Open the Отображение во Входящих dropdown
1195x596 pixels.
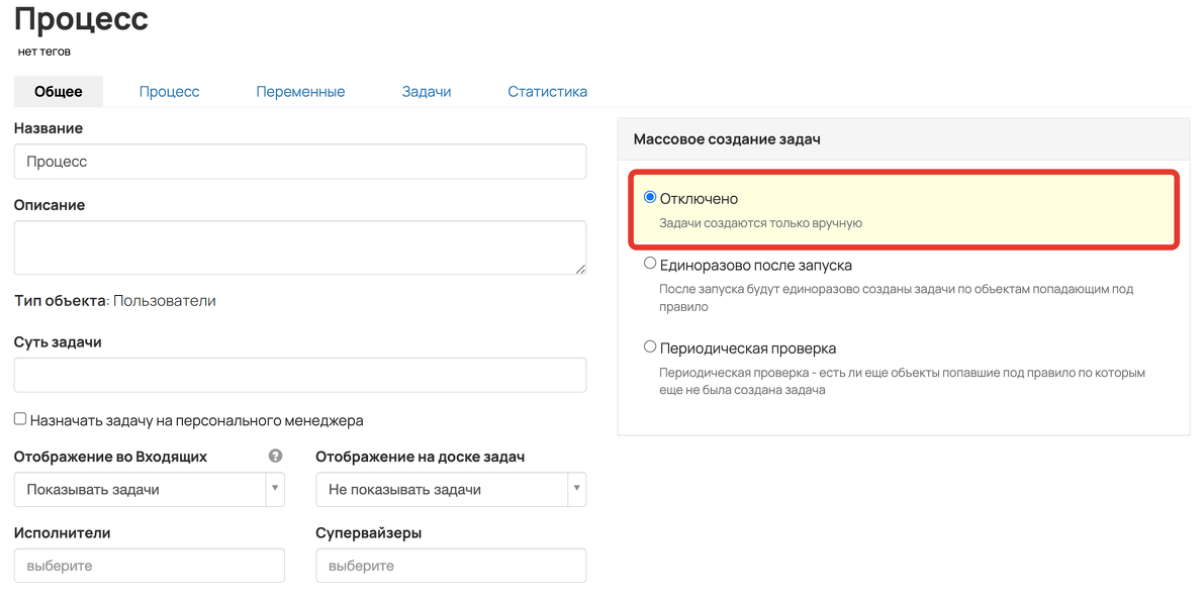coord(149,489)
